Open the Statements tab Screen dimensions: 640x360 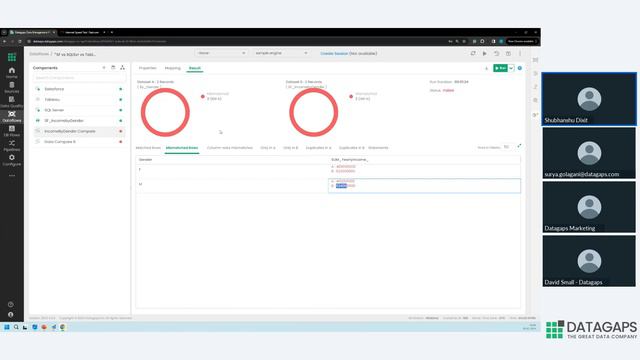[378, 148]
